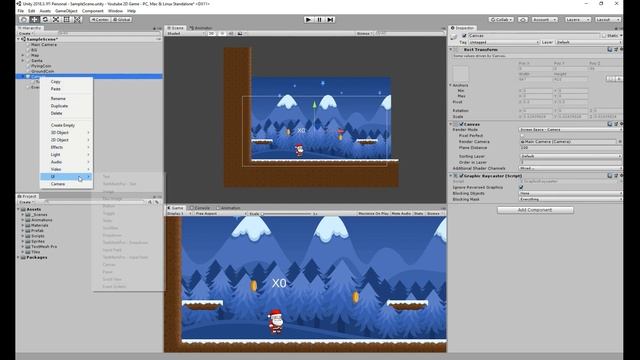Click the Step frame button
The image size is (640, 360).
(x=330, y=19)
